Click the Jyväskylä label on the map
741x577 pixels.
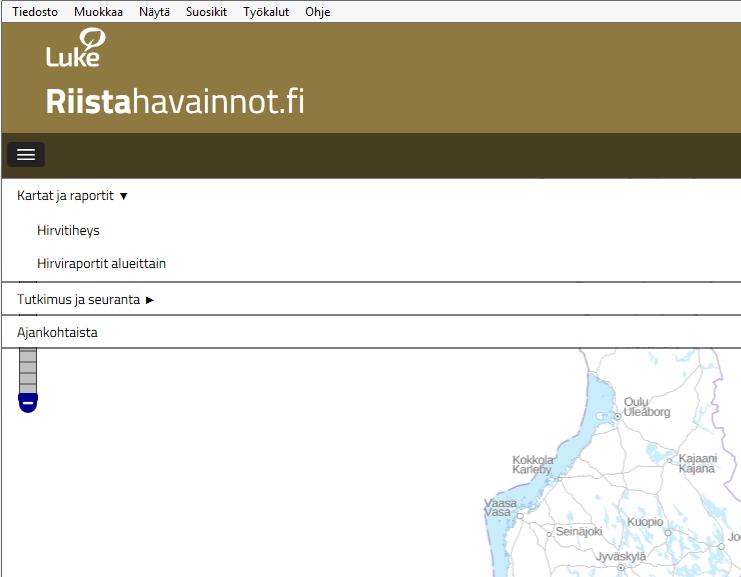[x=621, y=557]
